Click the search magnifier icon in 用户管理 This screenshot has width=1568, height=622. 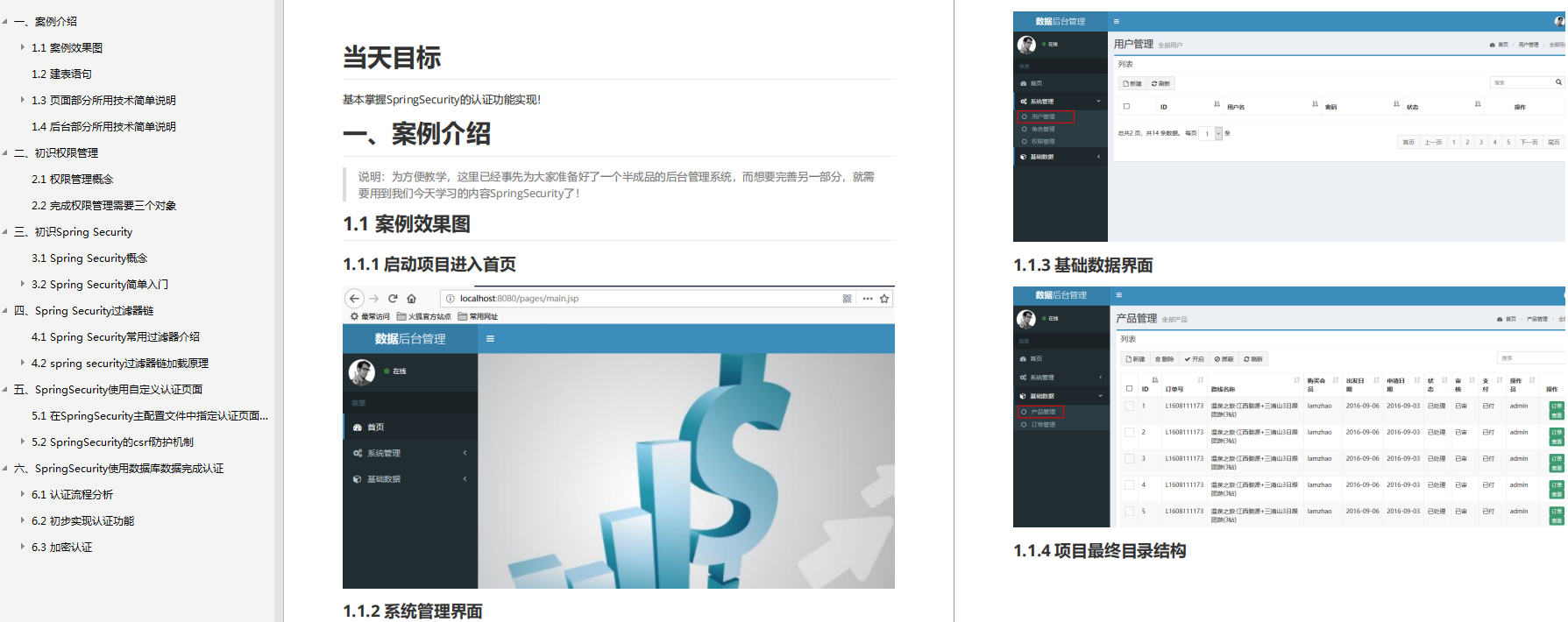pyautogui.click(x=1558, y=82)
